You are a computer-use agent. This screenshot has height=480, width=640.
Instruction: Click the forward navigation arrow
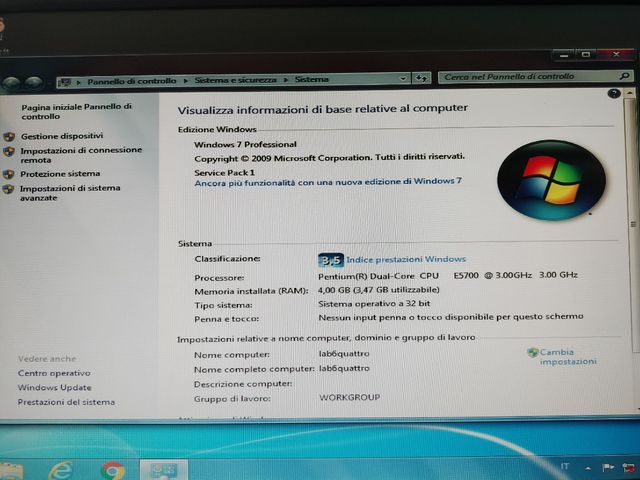point(35,81)
